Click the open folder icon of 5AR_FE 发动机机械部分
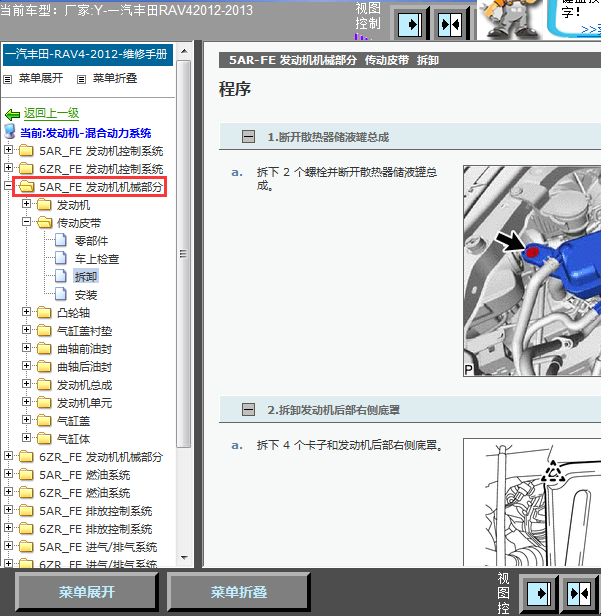Screen dimensions: 601x616 (x=26, y=187)
